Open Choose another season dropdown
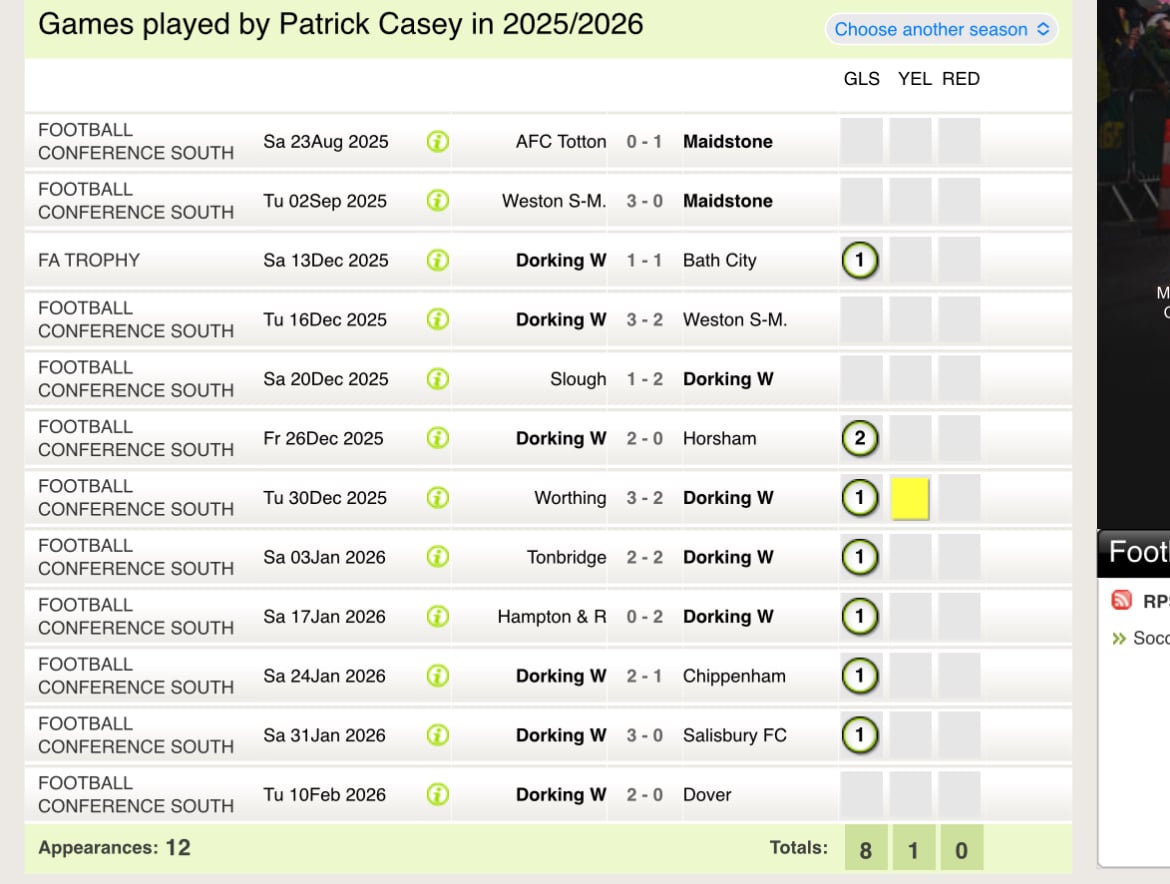The image size is (1170, 884). pyautogui.click(x=942, y=29)
